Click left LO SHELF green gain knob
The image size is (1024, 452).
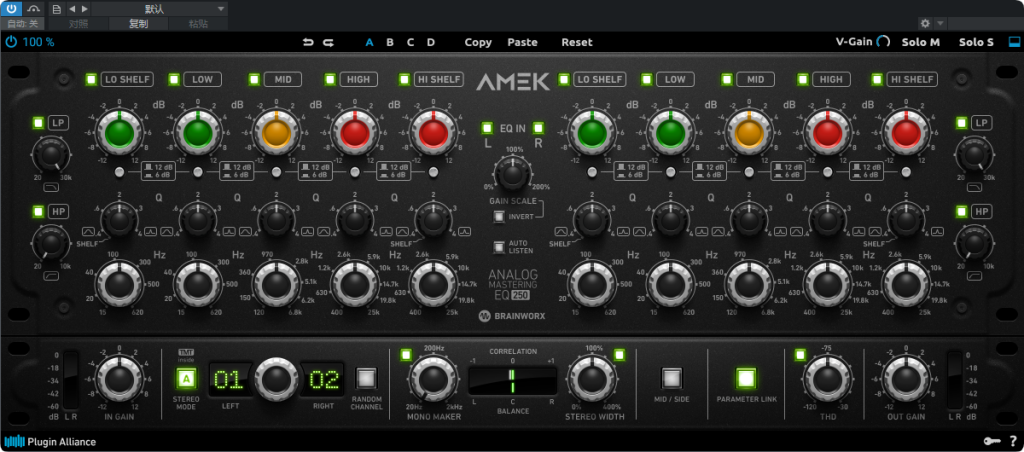(119, 133)
